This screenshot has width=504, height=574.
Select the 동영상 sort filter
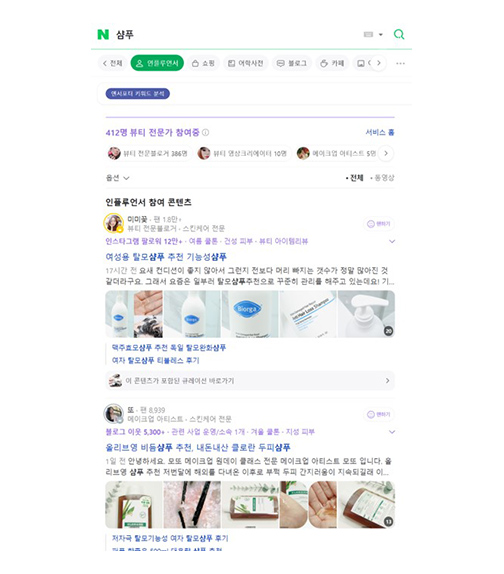(x=382, y=178)
